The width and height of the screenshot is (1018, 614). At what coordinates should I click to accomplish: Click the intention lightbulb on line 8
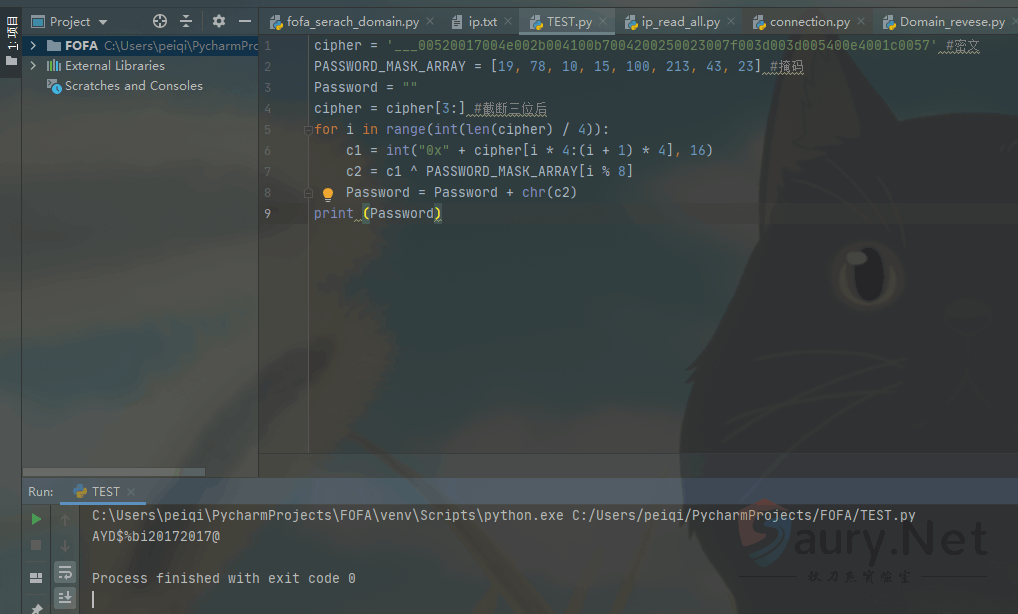click(x=327, y=194)
